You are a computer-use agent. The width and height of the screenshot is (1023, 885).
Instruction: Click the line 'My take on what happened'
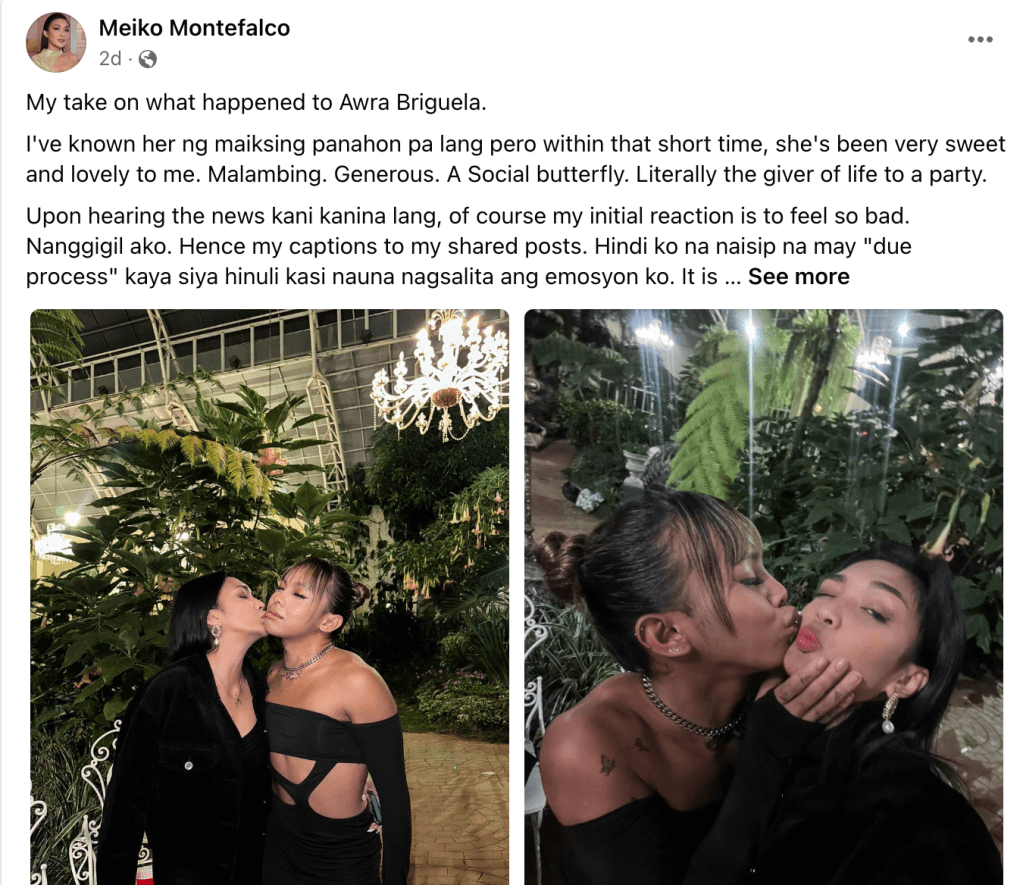[x=256, y=102]
